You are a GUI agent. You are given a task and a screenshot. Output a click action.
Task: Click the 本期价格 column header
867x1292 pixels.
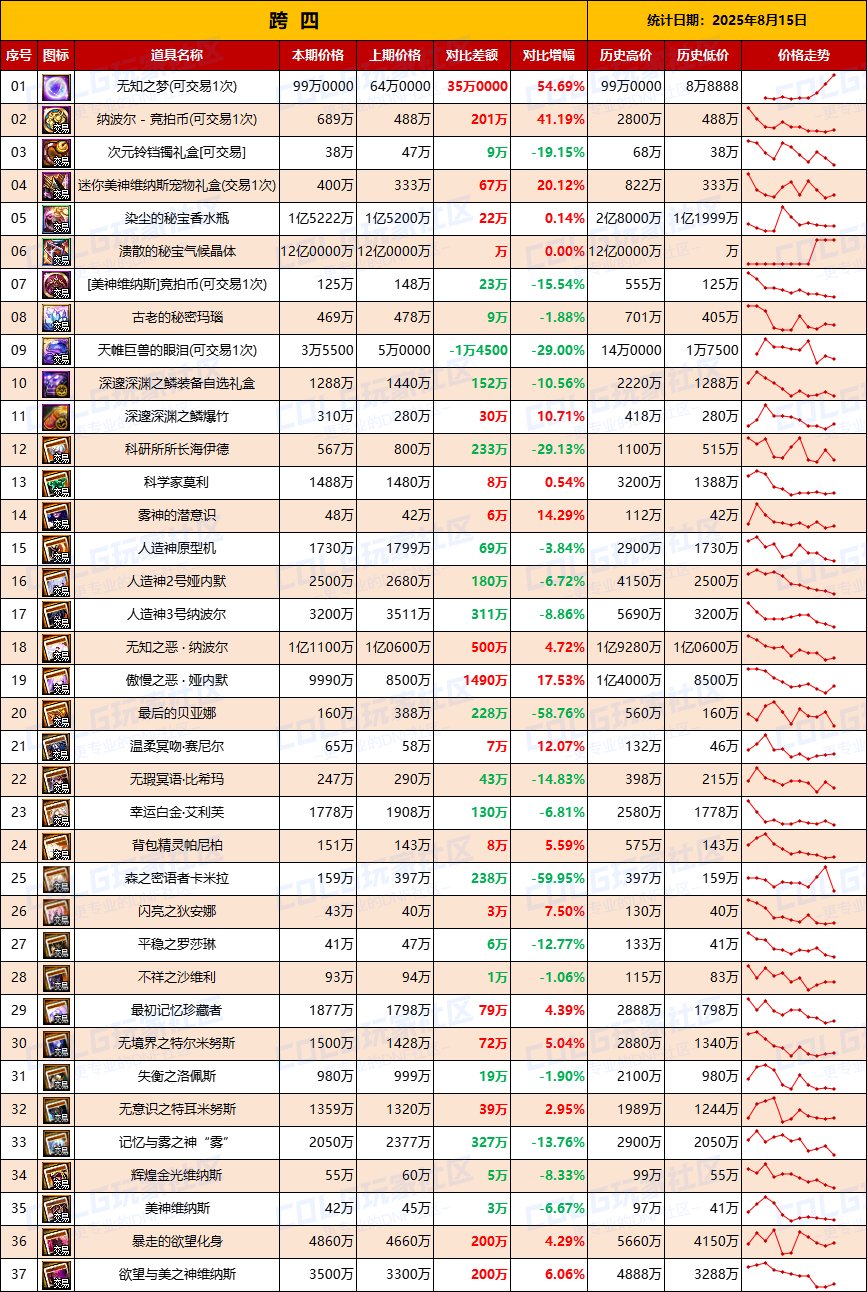click(x=318, y=56)
